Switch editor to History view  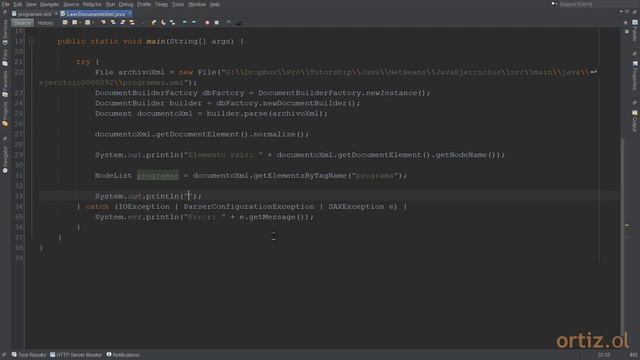(x=45, y=23)
